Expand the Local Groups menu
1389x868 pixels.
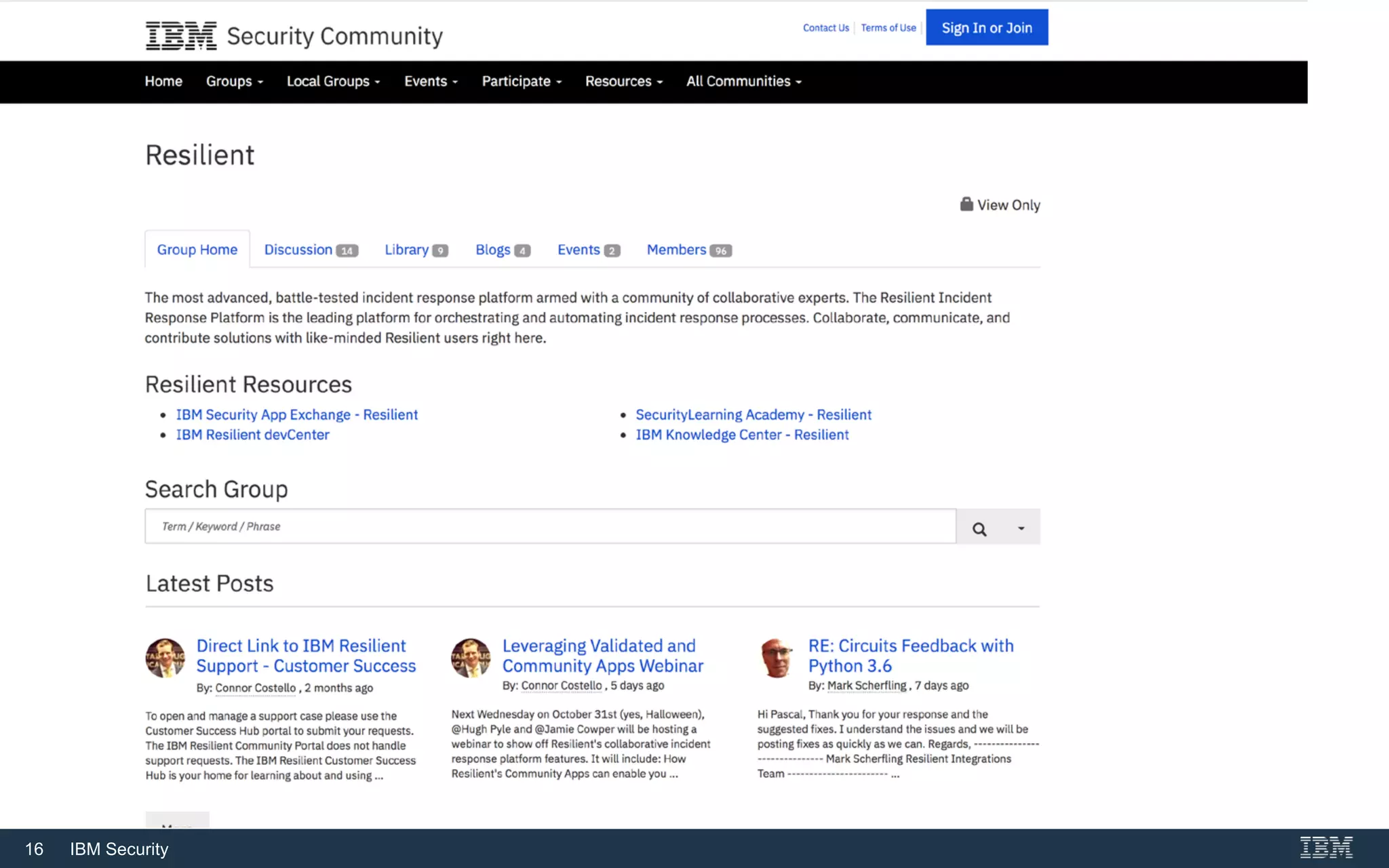(x=334, y=81)
